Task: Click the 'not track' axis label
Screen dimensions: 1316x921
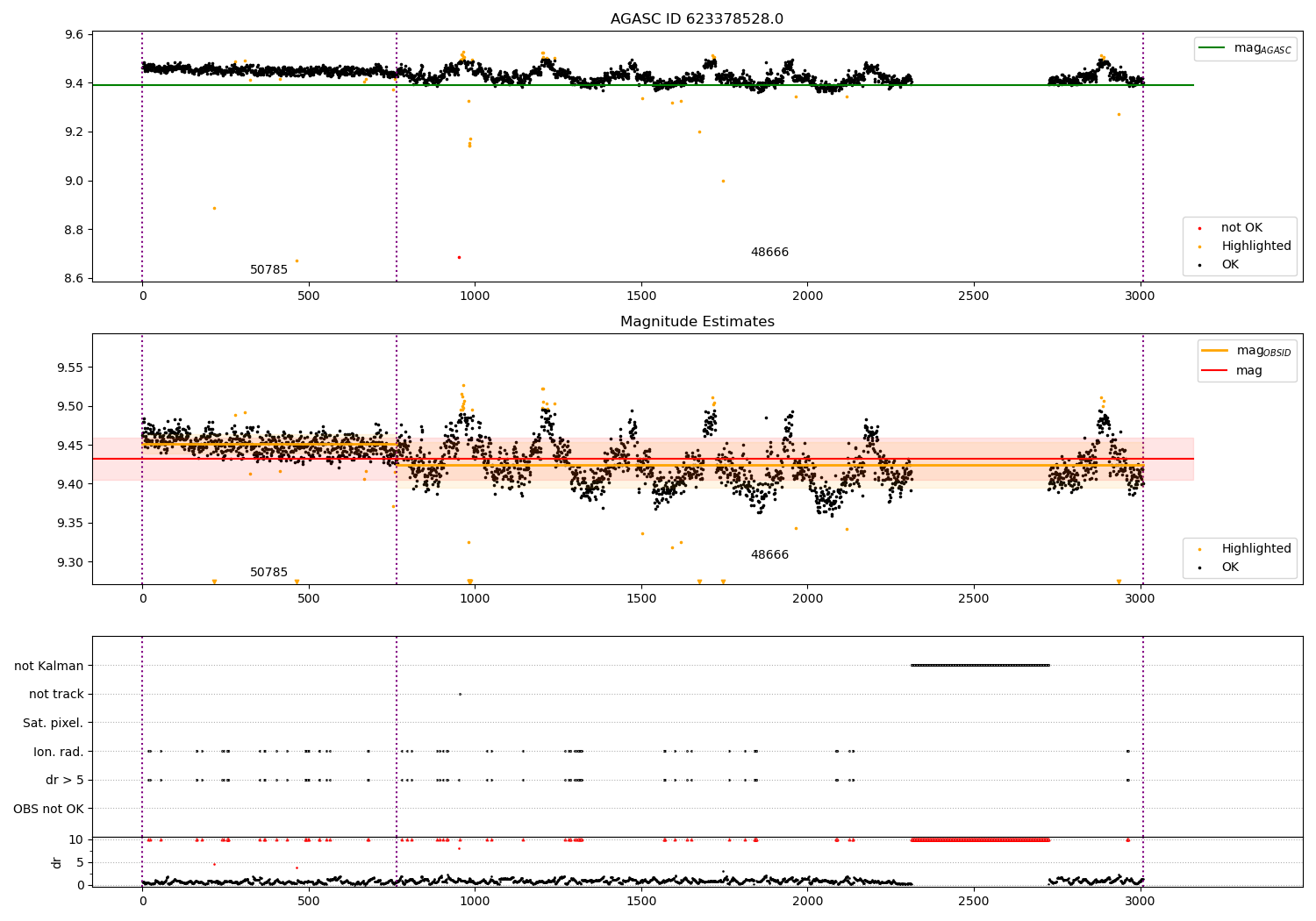Action: 56,695
